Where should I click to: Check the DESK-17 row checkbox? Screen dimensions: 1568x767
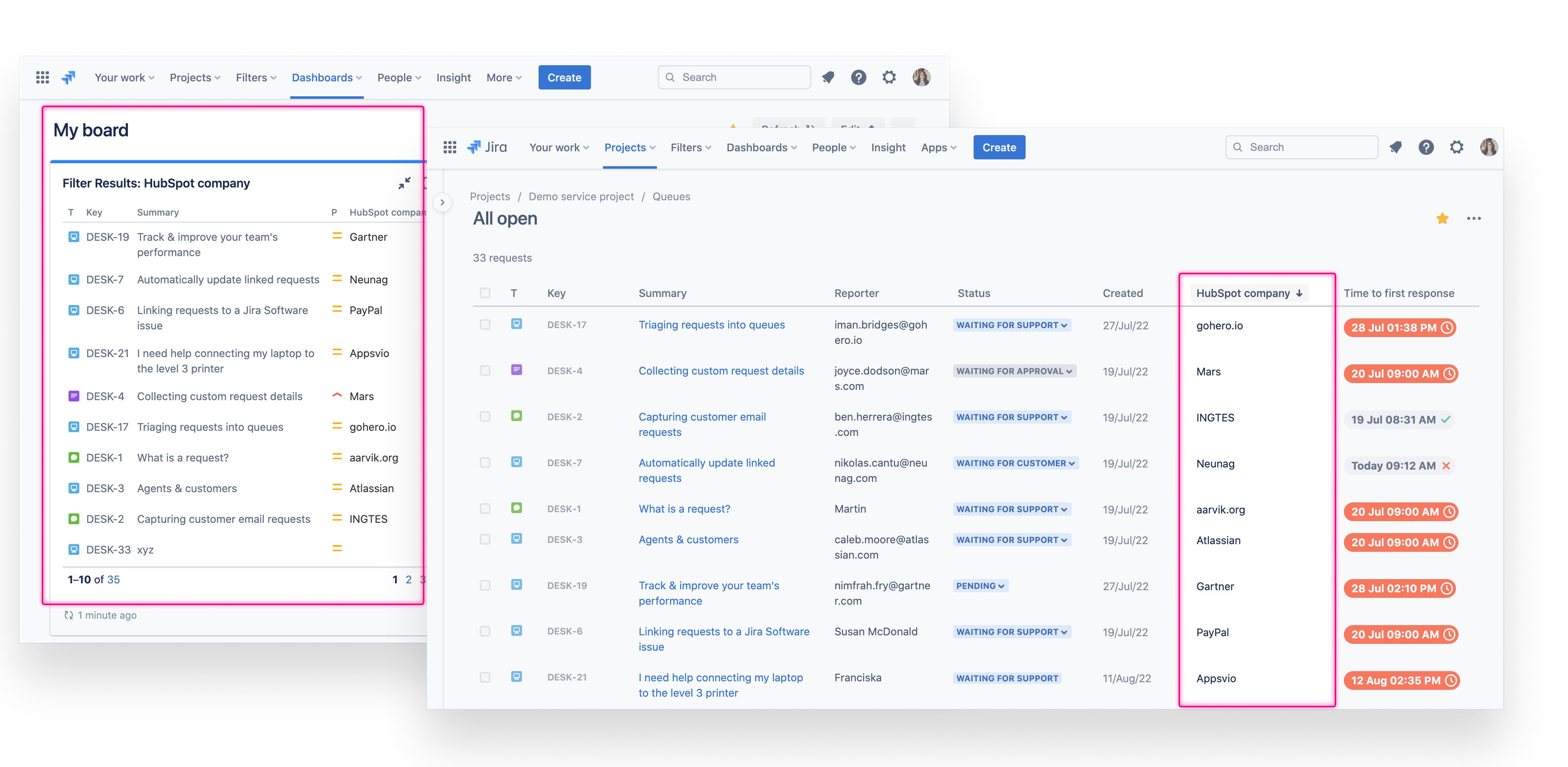[x=485, y=324]
